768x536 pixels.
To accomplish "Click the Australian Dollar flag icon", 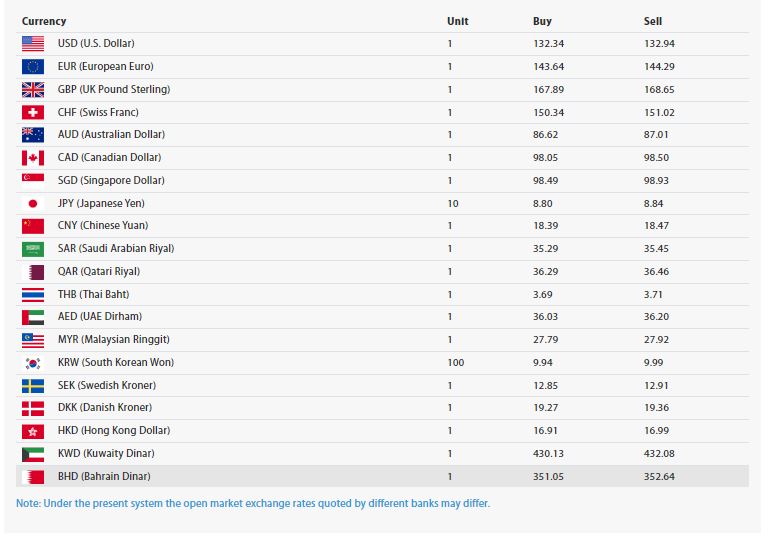I will [x=33, y=134].
